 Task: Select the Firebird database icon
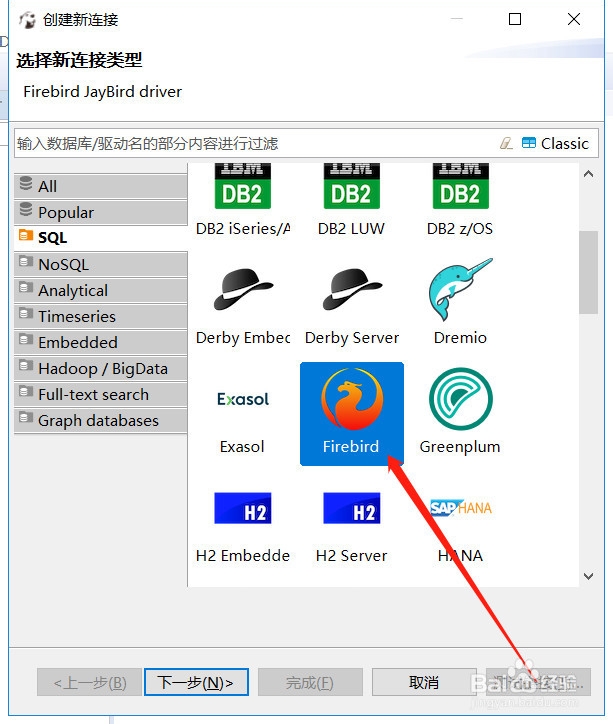(x=352, y=399)
